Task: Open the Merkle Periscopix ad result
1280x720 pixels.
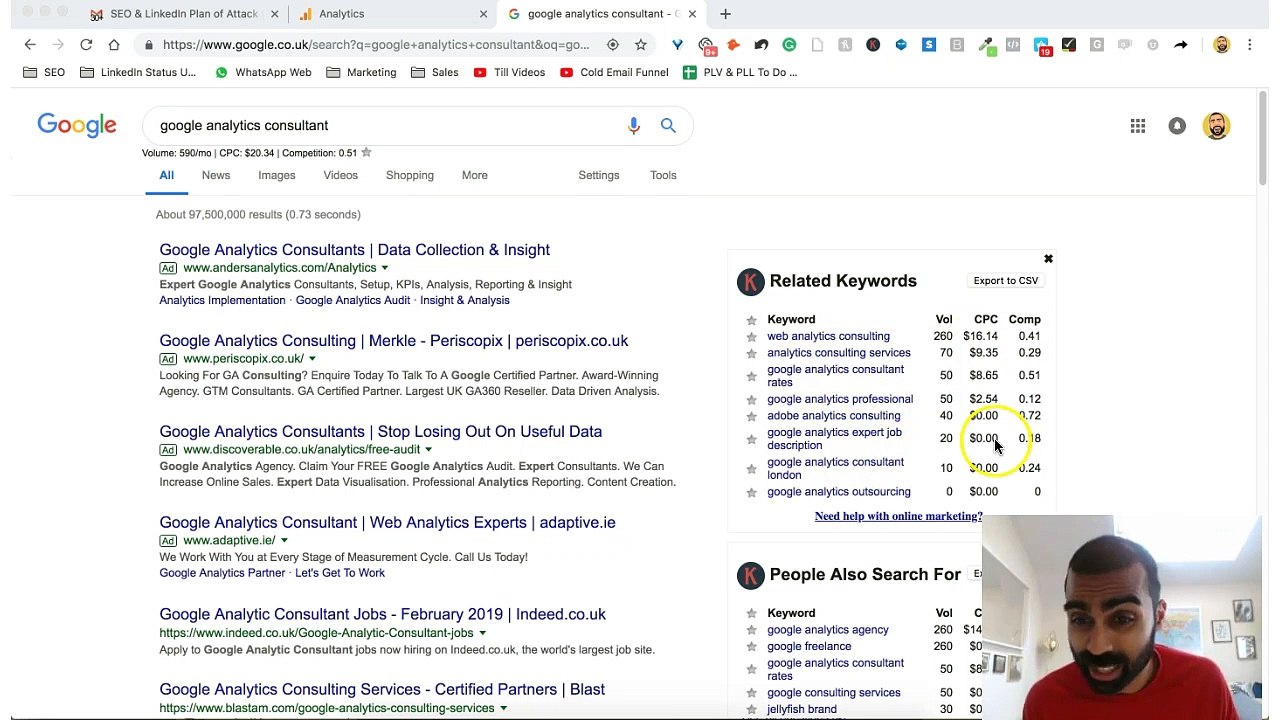Action: [394, 341]
